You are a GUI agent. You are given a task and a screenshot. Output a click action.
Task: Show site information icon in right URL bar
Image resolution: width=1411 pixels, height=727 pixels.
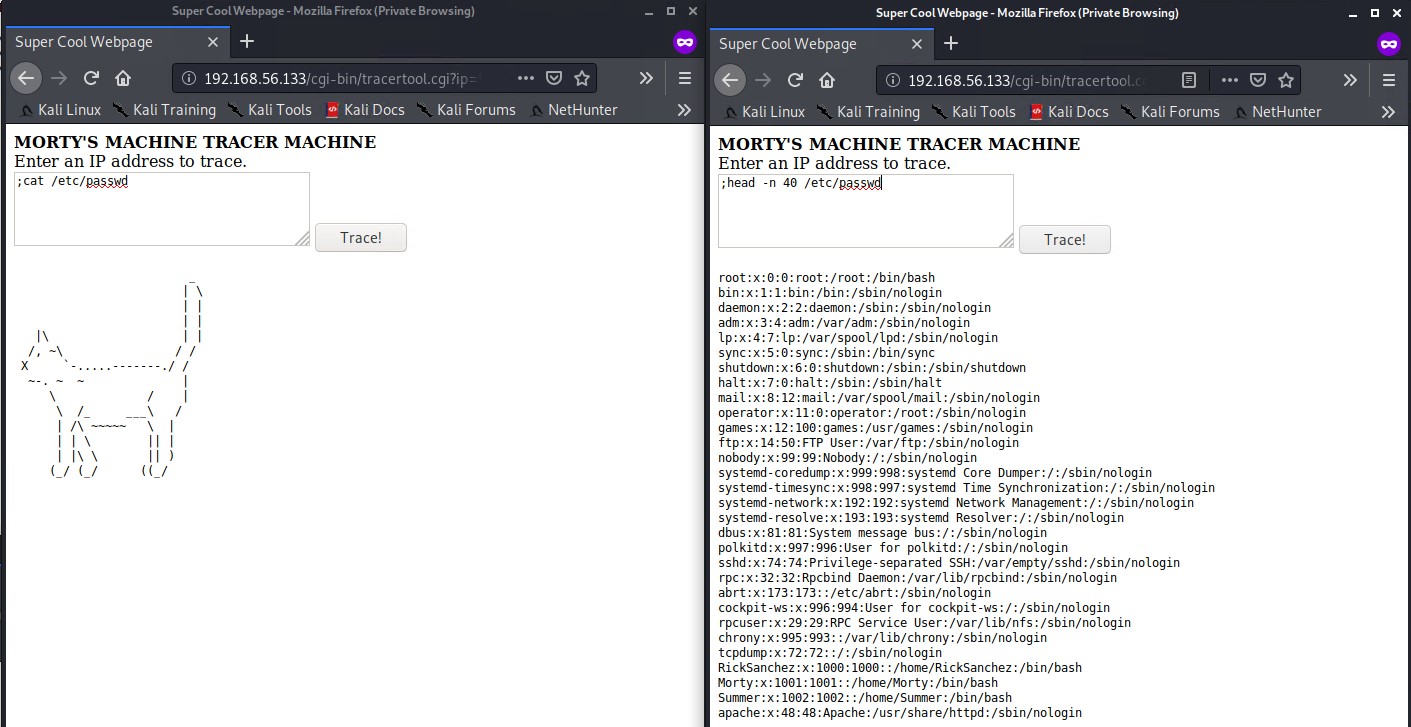(894, 80)
